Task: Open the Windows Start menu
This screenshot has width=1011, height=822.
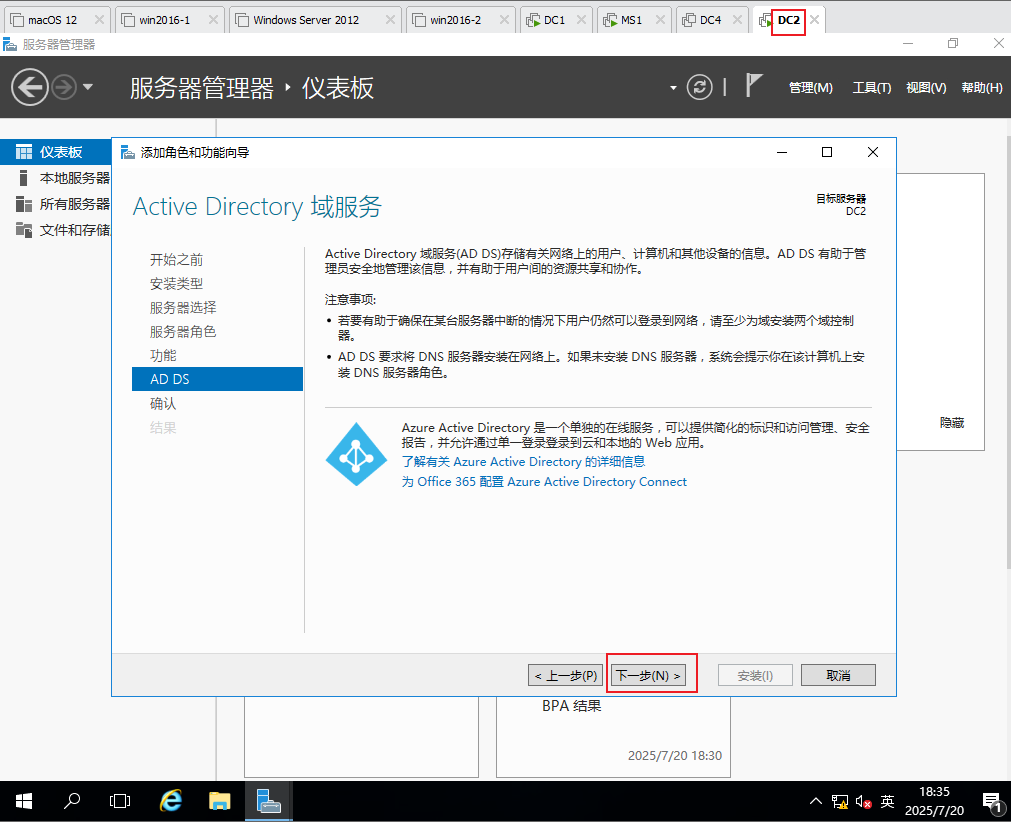Action: point(24,801)
